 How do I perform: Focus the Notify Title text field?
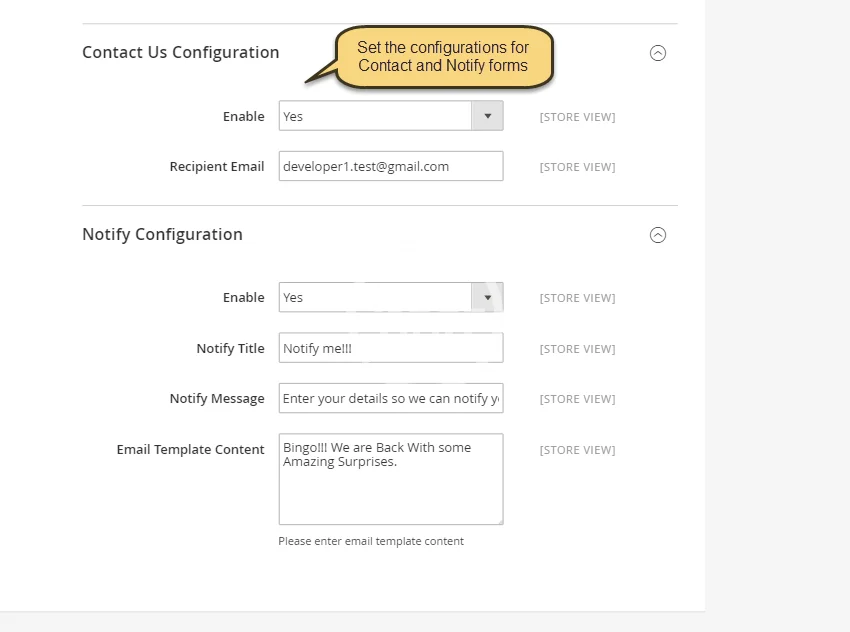pyautogui.click(x=390, y=348)
